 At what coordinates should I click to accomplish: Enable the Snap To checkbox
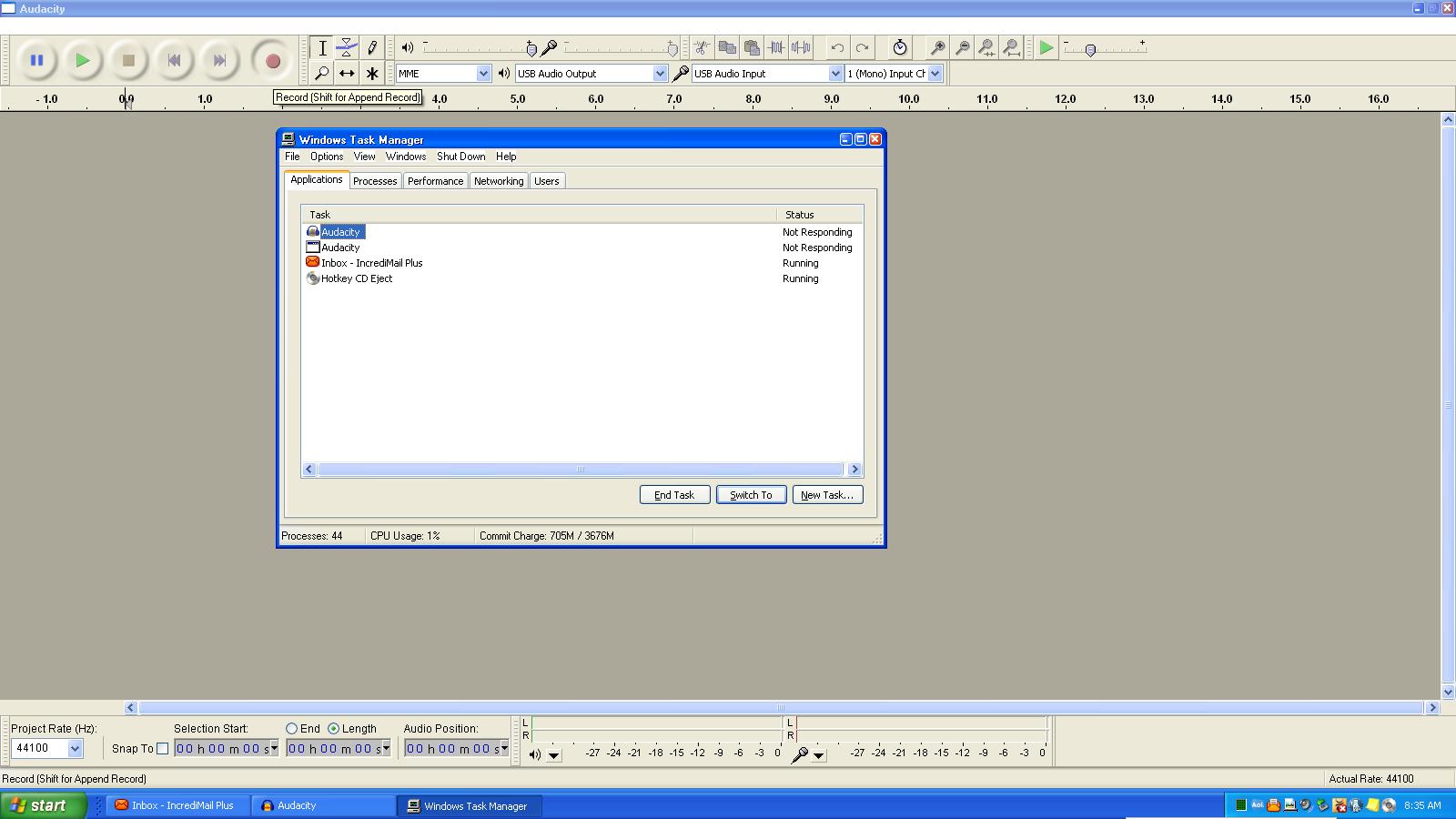[x=163, y=748]
